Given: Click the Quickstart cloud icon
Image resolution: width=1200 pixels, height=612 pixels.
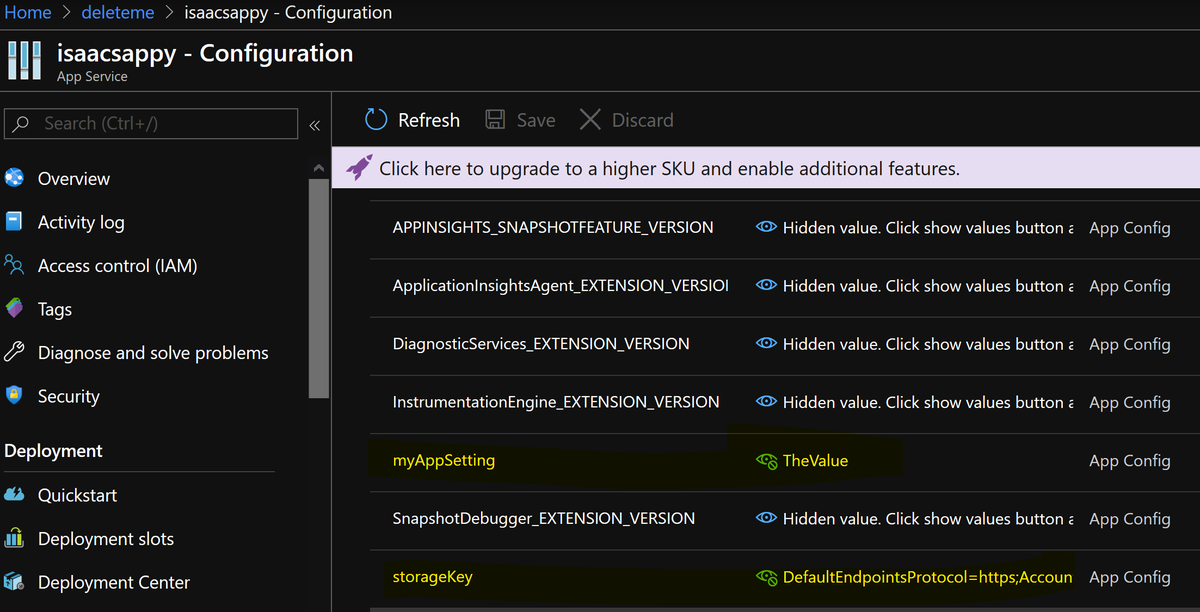Looking at the screenshot, I should [x=14, y=495].
